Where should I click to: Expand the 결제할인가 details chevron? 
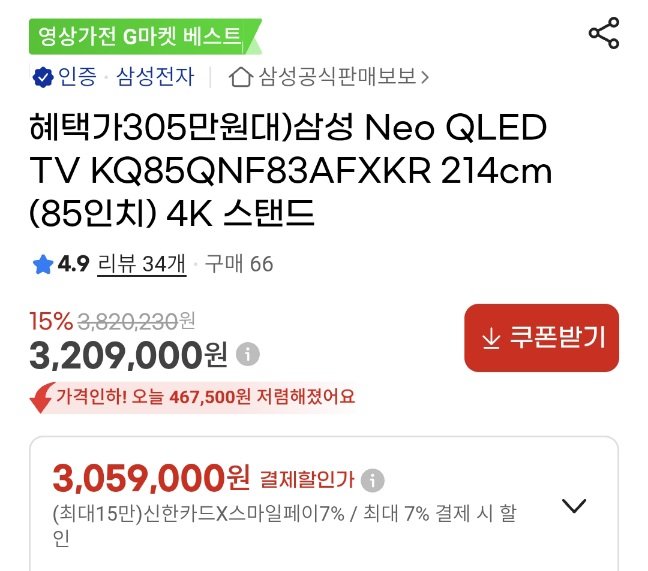pos(574,506)
